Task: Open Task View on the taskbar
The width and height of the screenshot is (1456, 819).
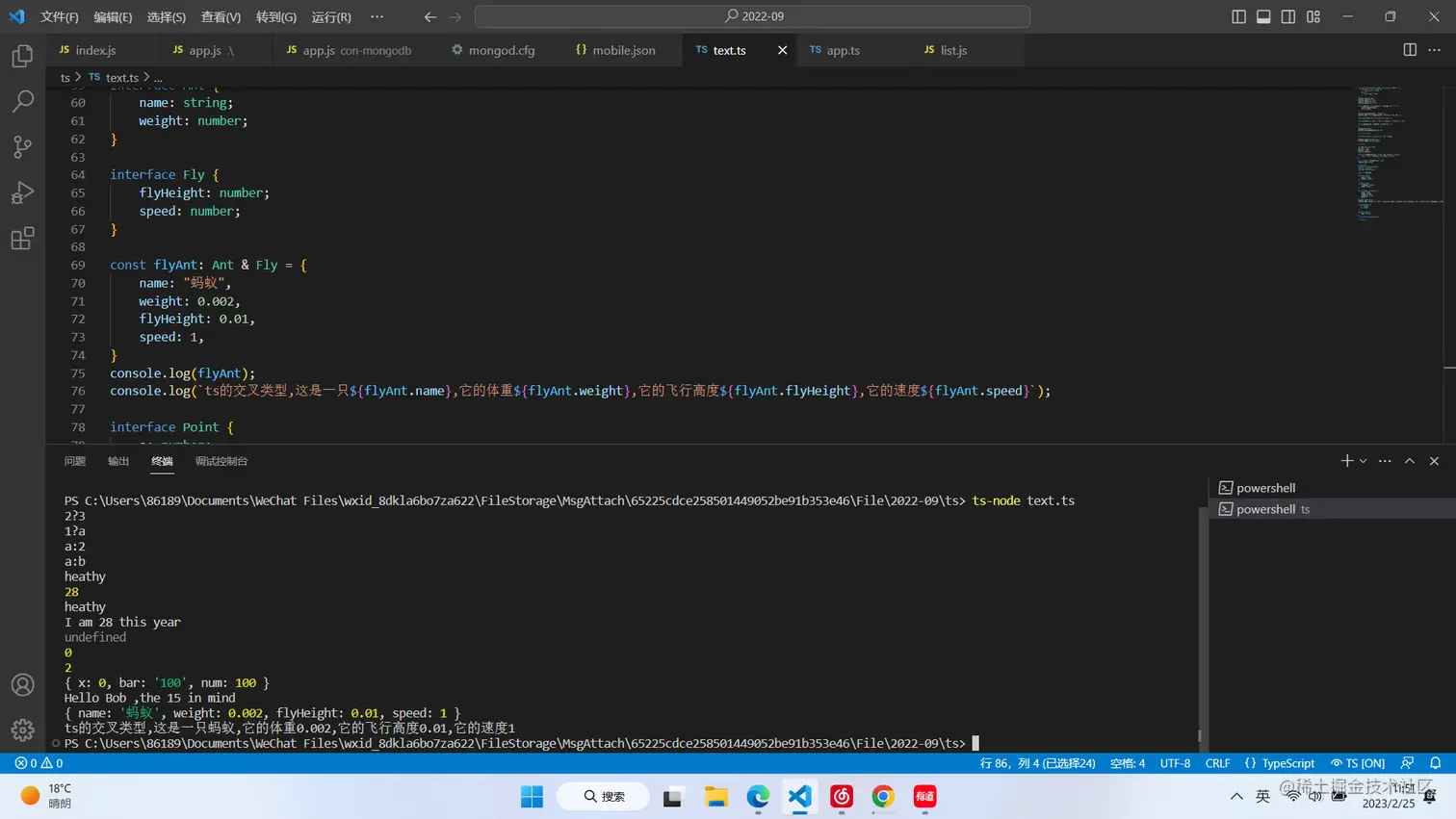Action: tap(672, 797)
